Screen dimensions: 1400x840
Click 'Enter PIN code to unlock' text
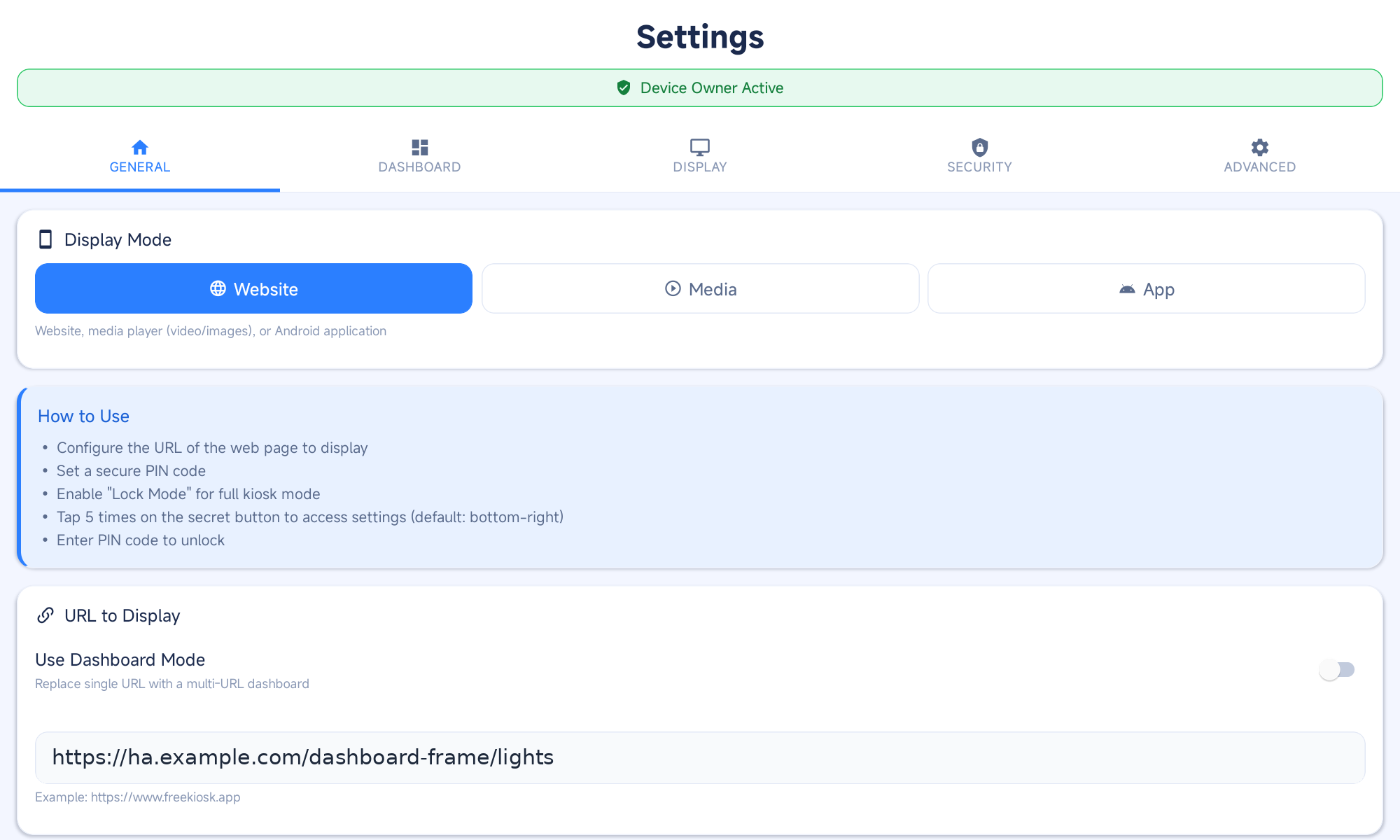(x=141, y=540)
